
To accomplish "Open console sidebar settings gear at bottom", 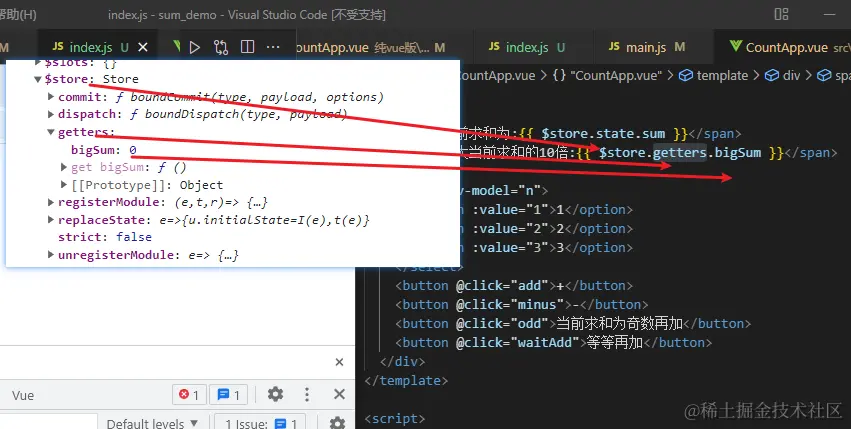I will (337, 423).
